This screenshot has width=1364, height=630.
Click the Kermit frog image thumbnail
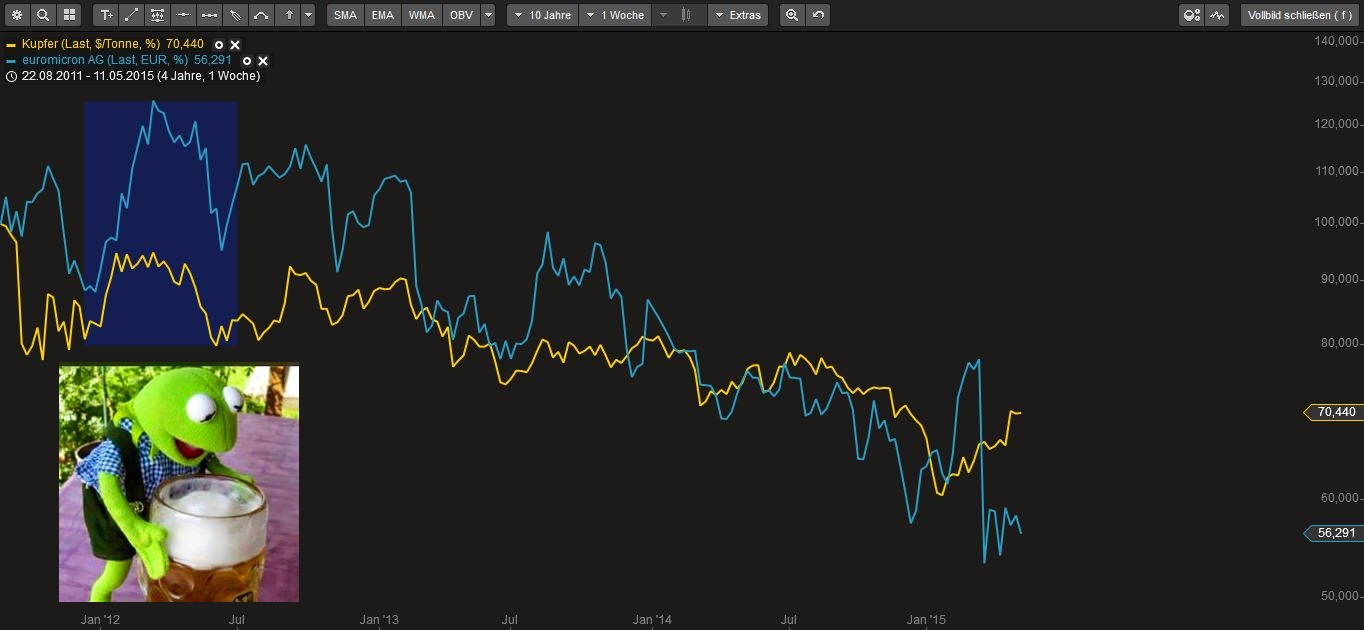(x=179, y=483)
